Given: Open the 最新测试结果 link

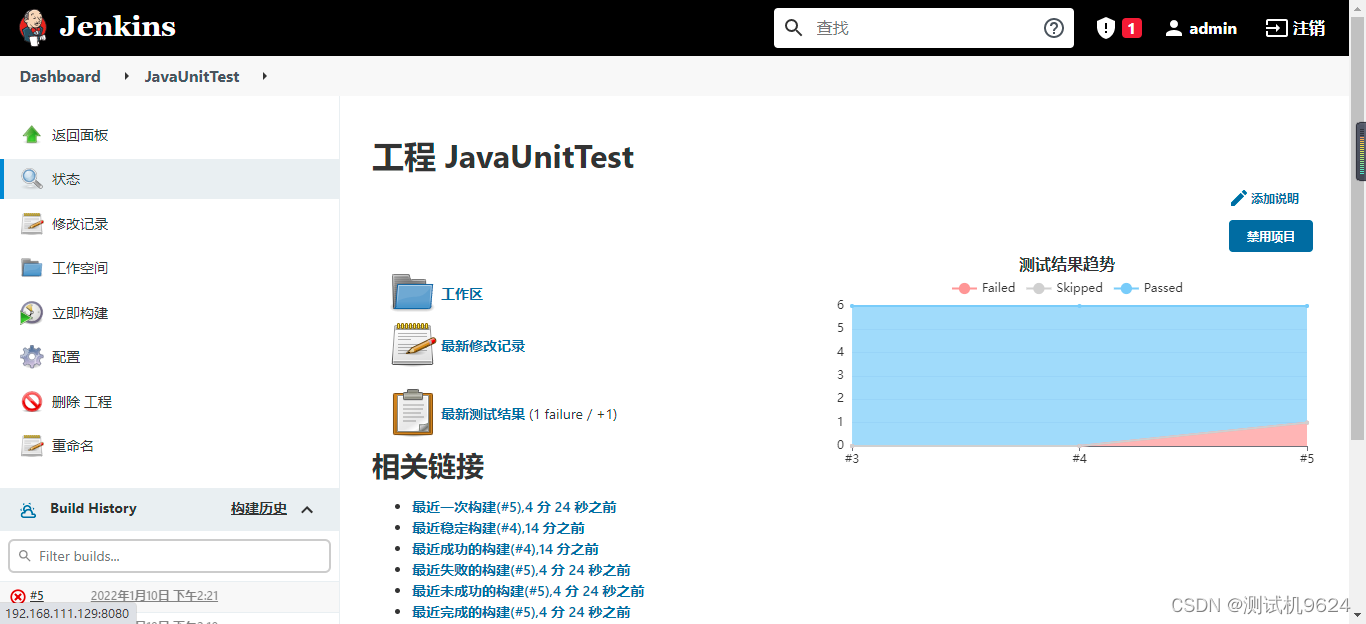Looking at the screenshot, I should (483, 414).
